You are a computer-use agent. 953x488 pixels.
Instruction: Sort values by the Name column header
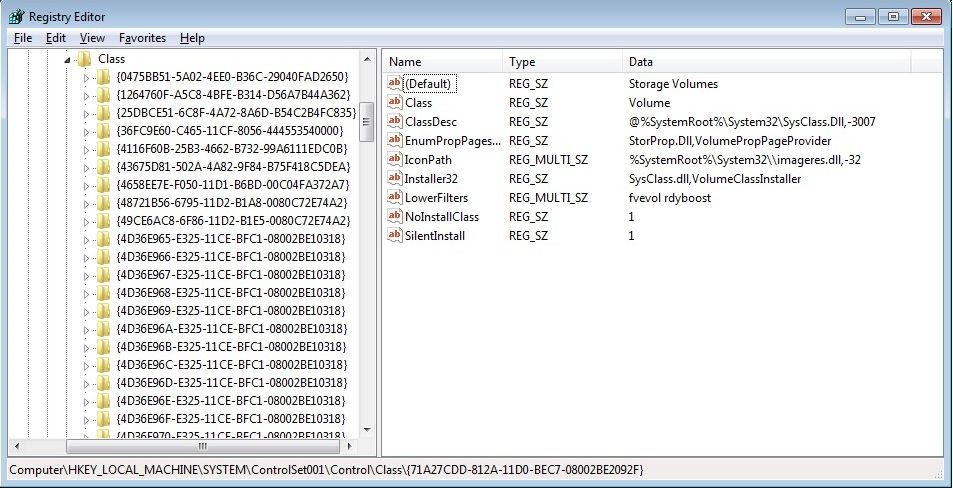[444, 61]
